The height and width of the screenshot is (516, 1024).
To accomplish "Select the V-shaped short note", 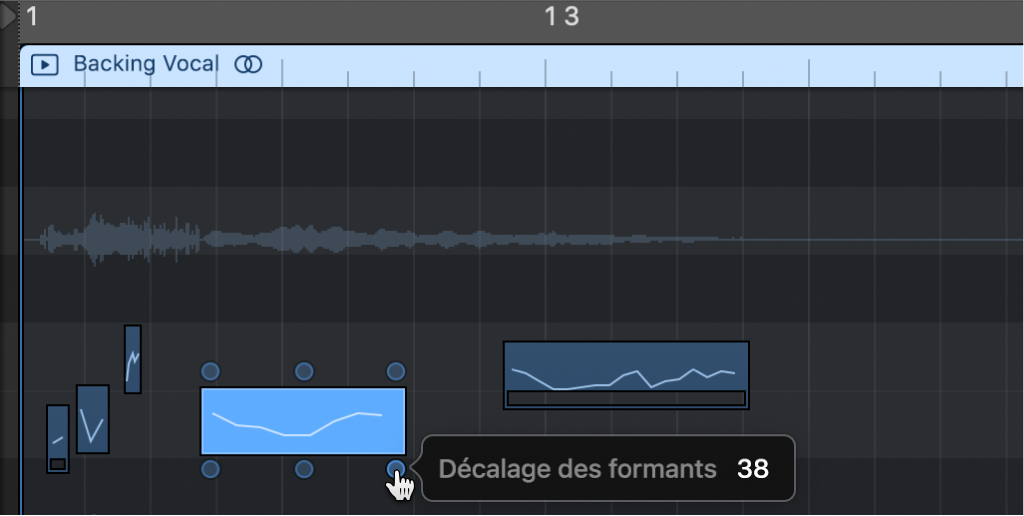I will 92,419.
